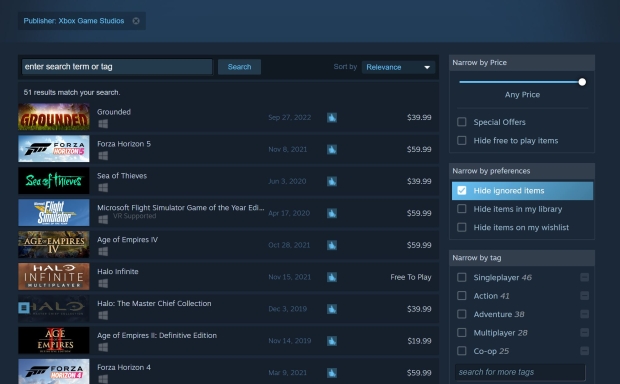Collapse the Narrow by Price panel header
620x384 pixels.
[x=522, y=62]
